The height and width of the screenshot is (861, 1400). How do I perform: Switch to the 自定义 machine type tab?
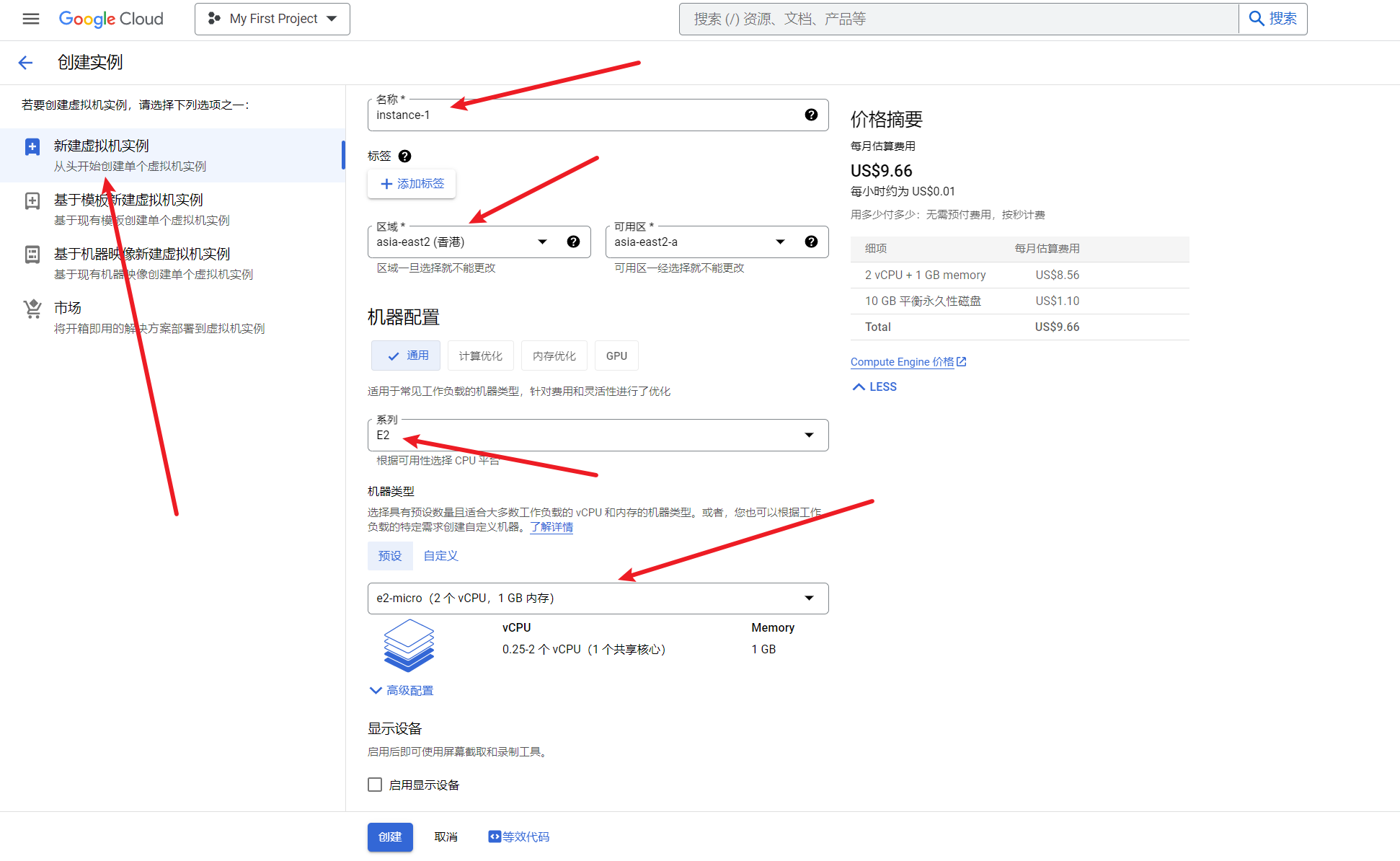coord(440,556)
